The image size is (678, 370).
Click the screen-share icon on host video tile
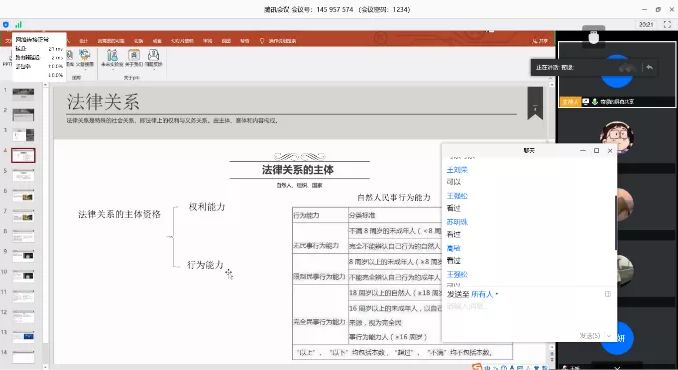(585, 102)
